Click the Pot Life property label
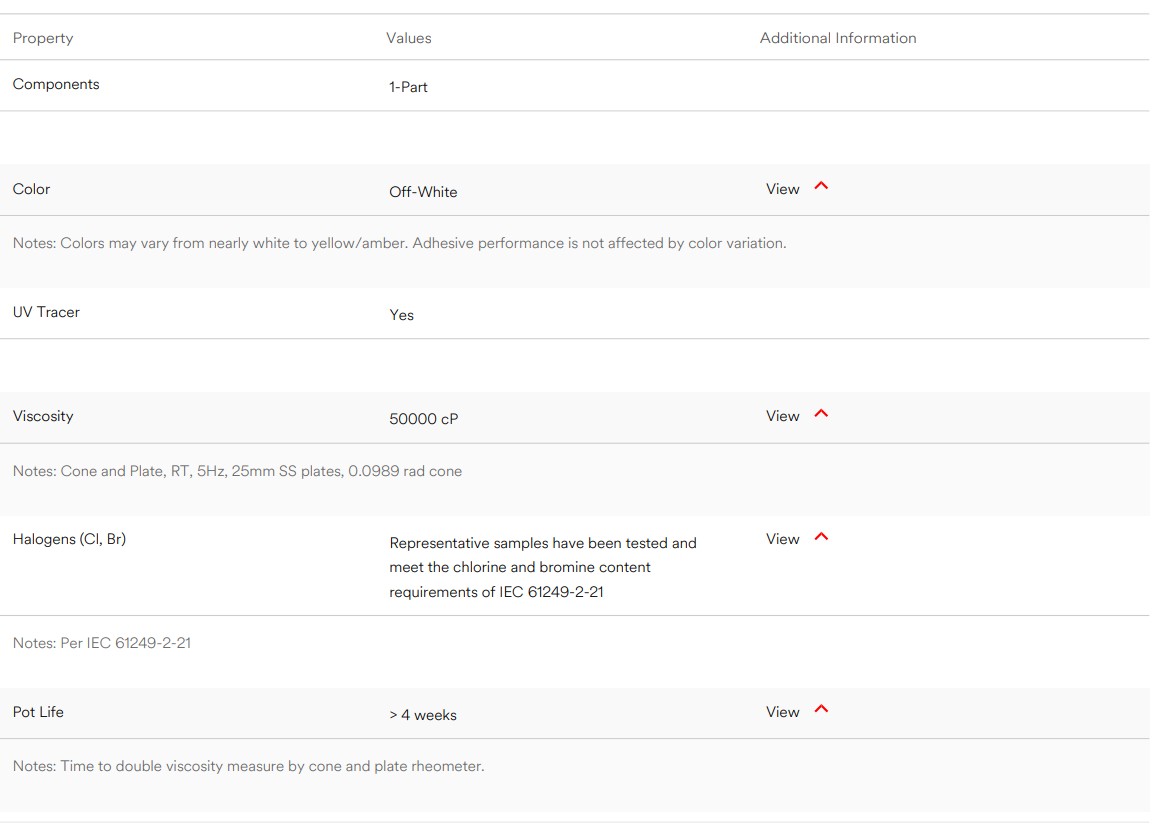The image size is (1155, 824). click(38, 712)
